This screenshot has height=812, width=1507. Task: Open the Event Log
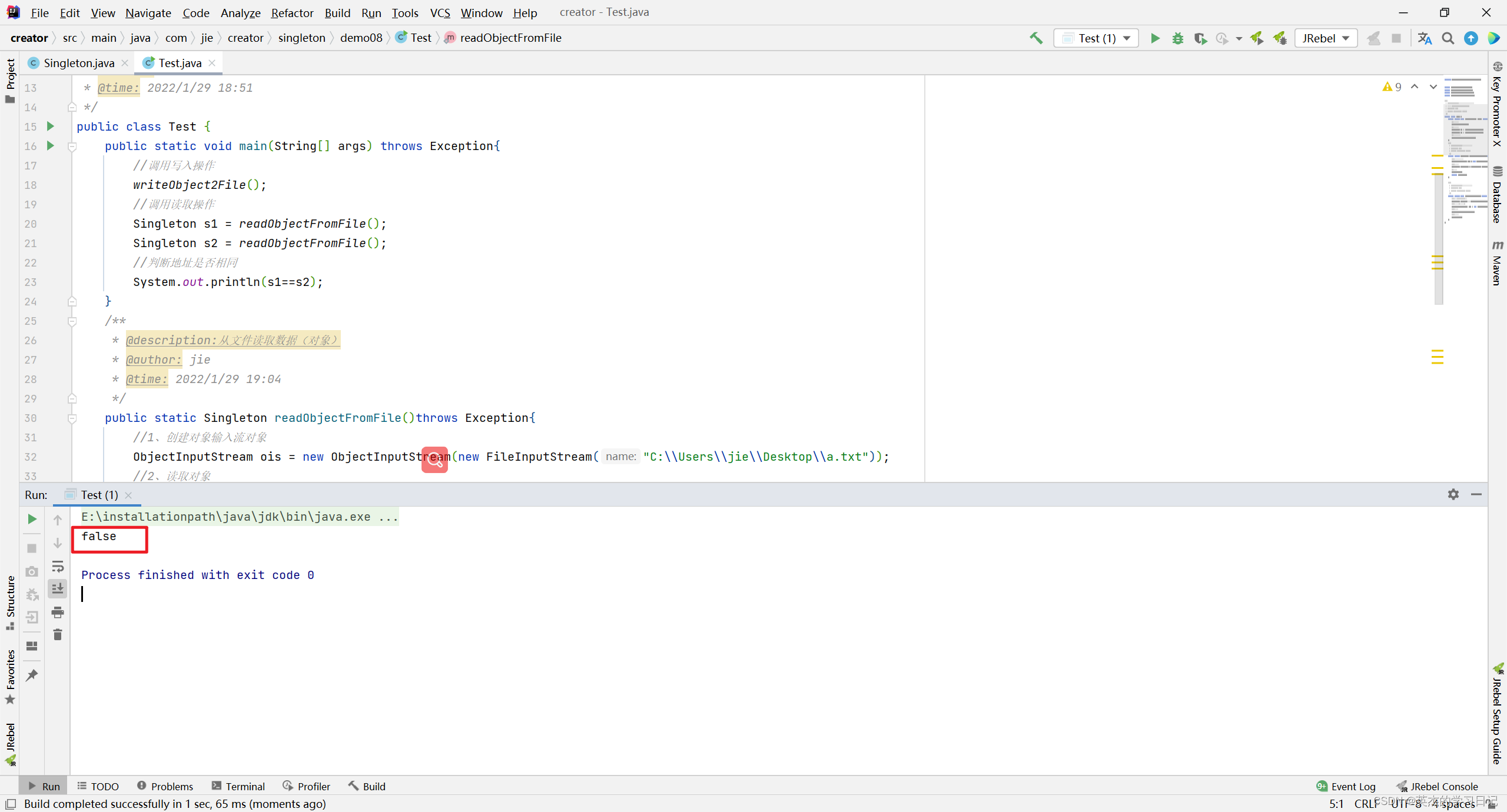[1346, 786]
